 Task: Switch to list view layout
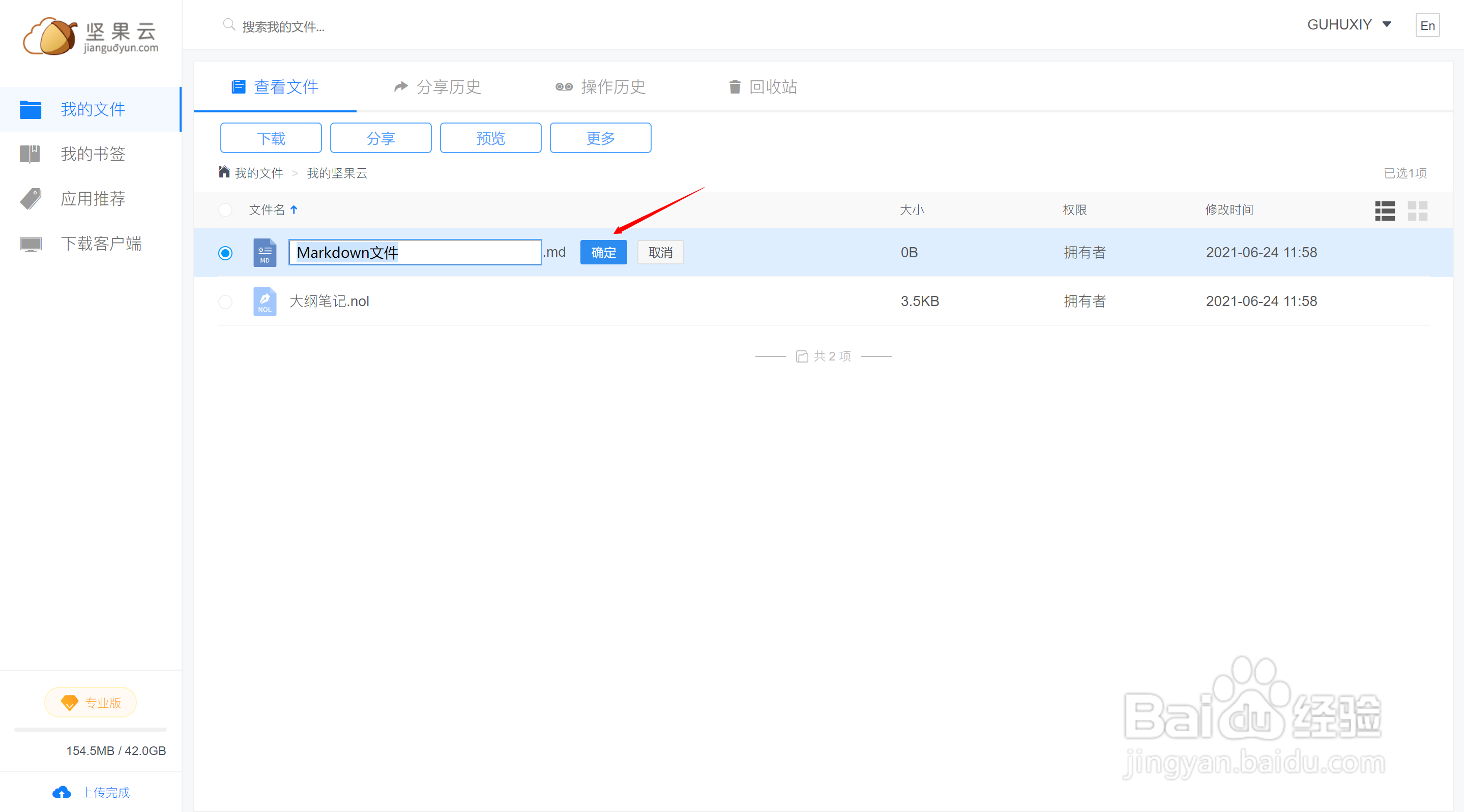(x=1385, y=211)
